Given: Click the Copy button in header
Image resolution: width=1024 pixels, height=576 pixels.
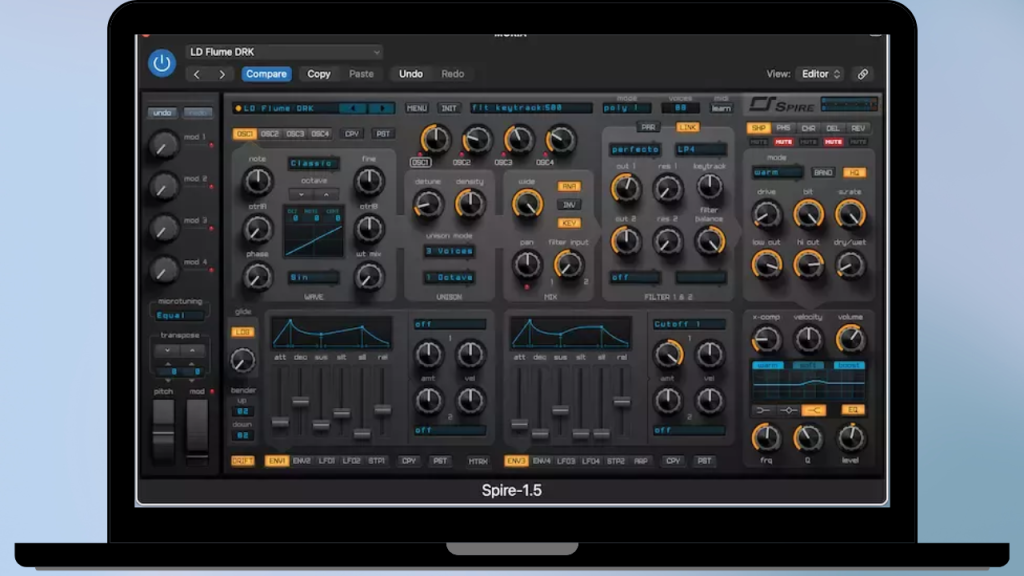Looking at the screenshot, I should [x=319, y=74].
